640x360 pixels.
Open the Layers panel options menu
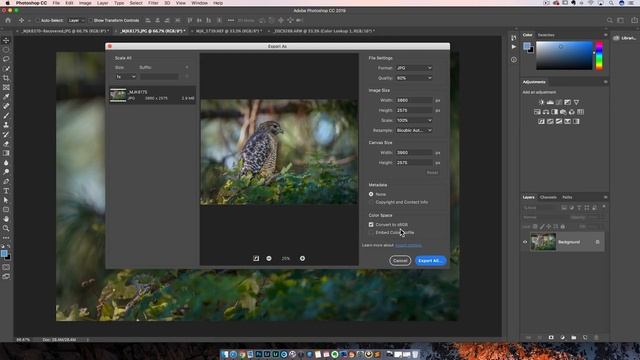[x=605, y=197]
